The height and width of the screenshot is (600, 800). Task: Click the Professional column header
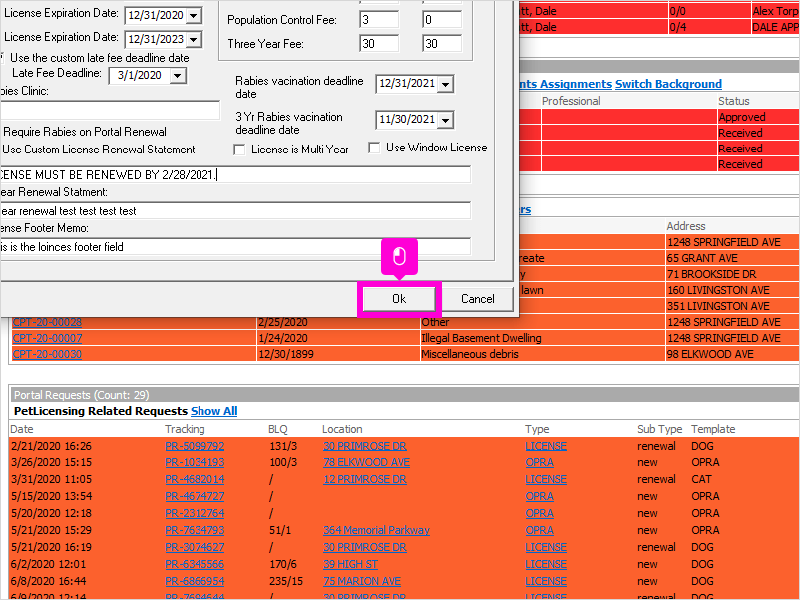pyautogui.click(x=571, y=101)
